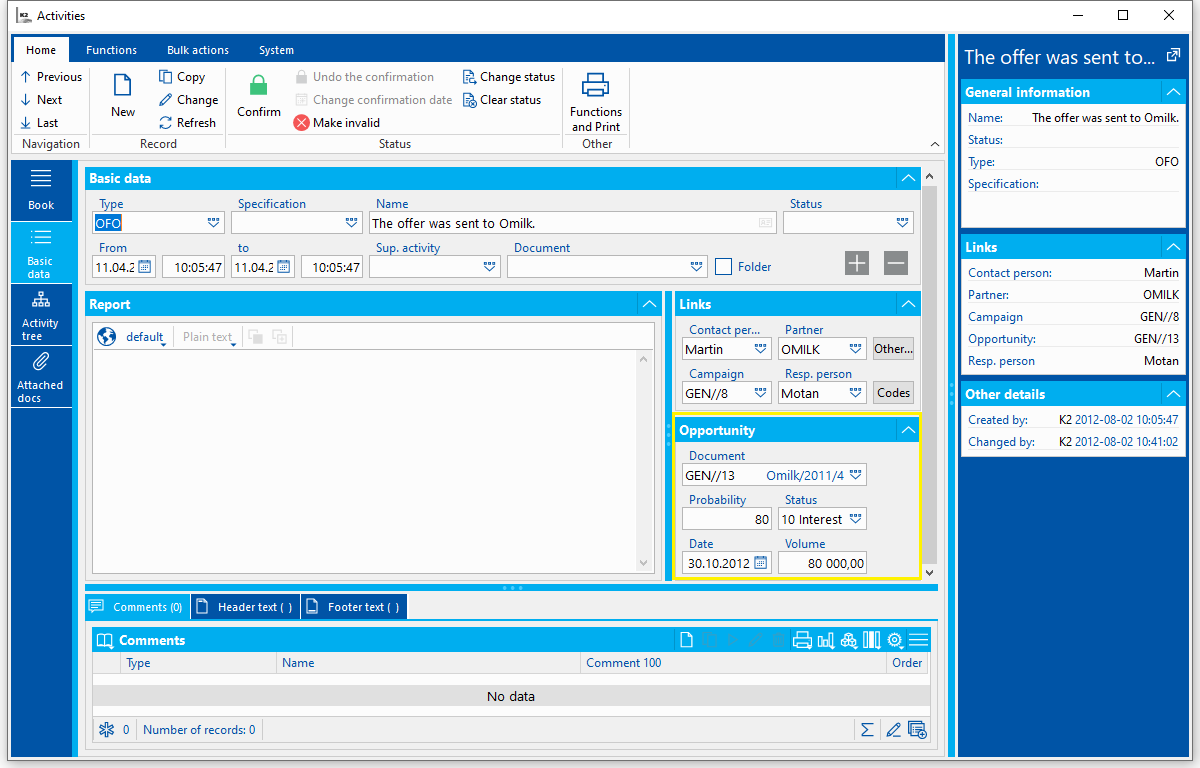Viewport: 1200px width, 768px height.
Task: Open Opportunity Date calendar picker
Action: coord(761,563)
